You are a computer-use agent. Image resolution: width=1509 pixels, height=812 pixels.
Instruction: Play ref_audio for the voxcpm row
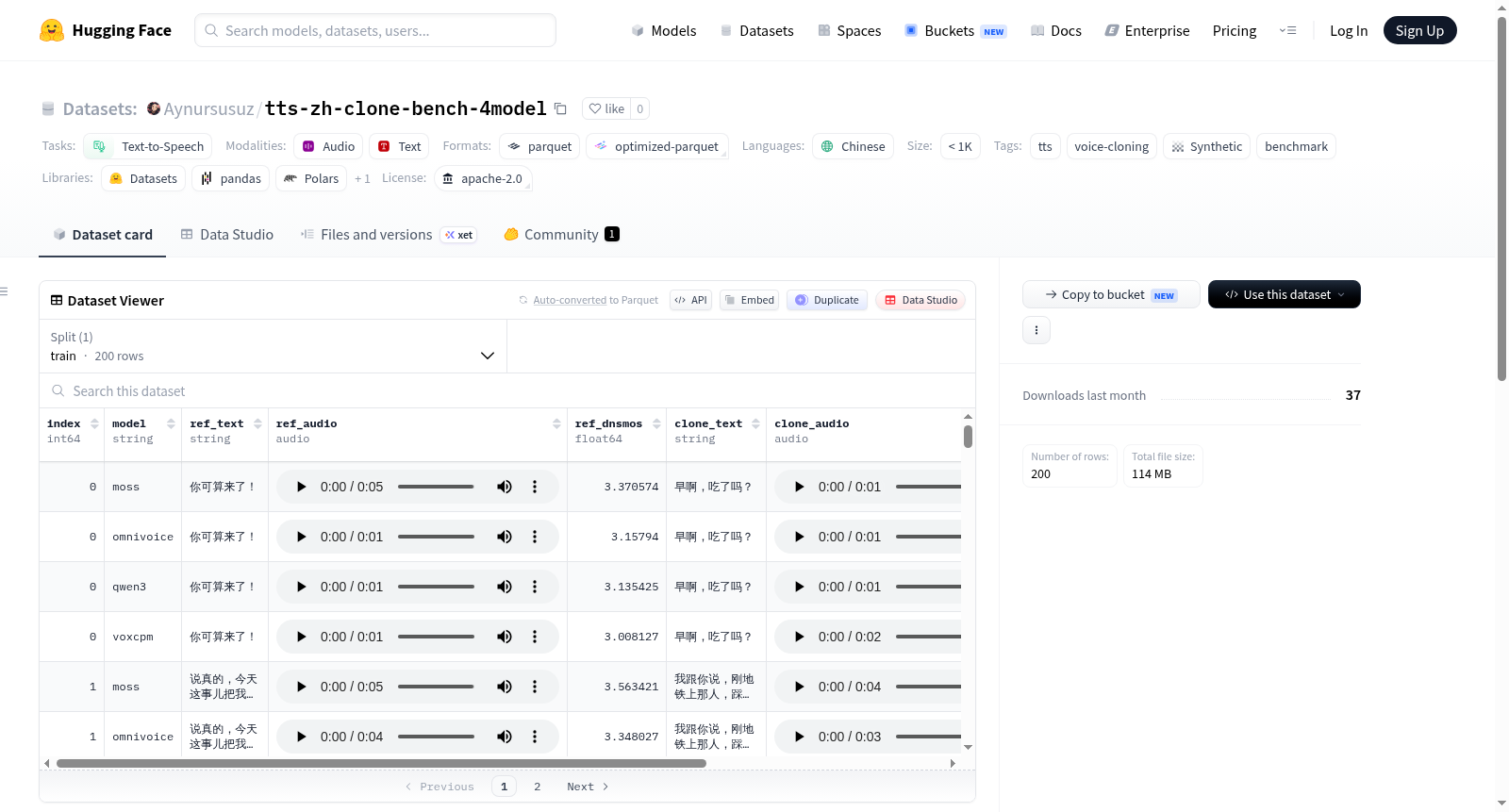point(302,637)
